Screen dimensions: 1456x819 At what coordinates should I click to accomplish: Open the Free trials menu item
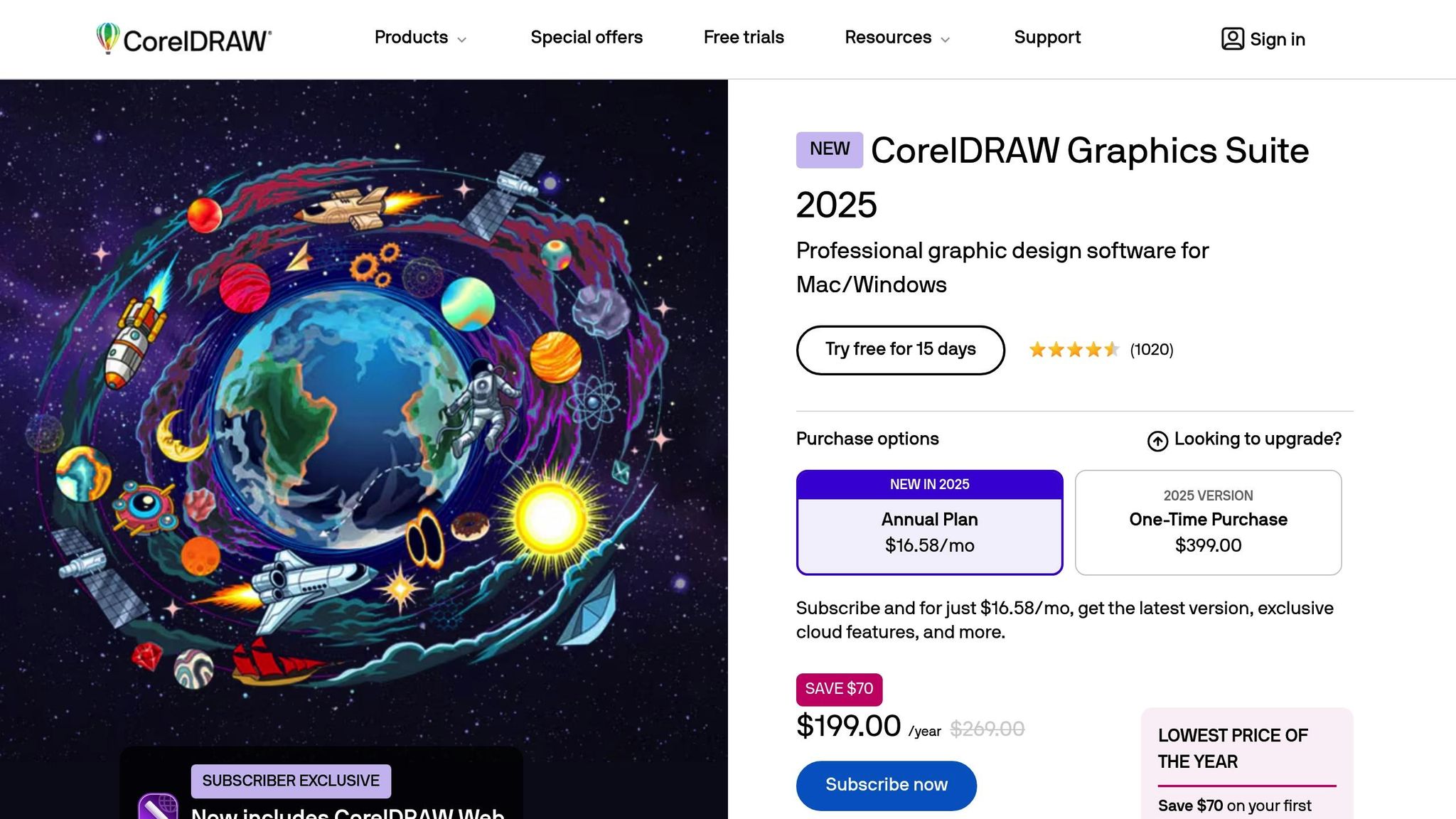tap(744, 38)
